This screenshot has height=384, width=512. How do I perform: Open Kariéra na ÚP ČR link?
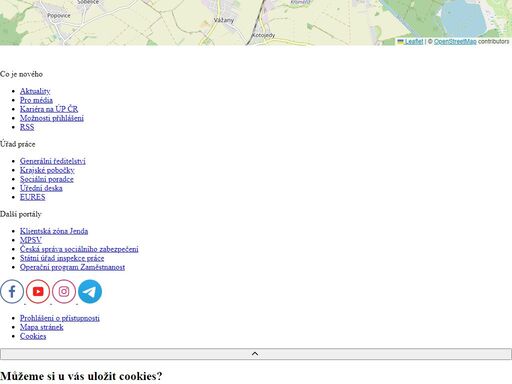click(49, 109)
